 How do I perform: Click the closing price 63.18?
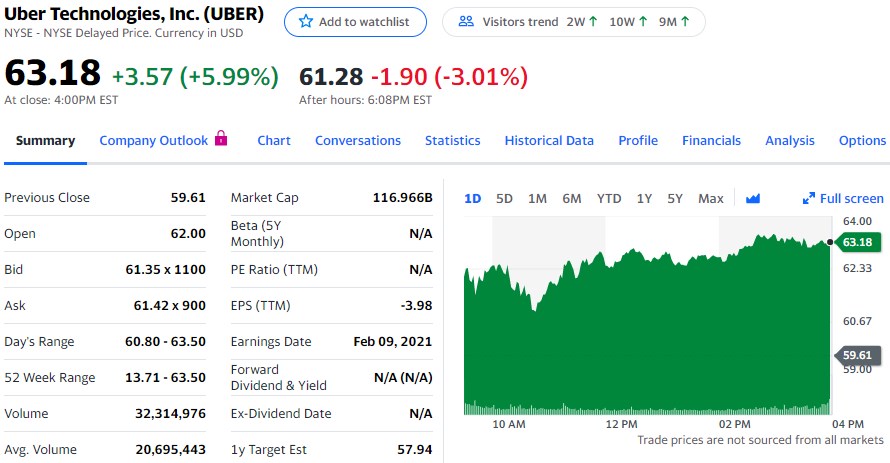[52, 73]
